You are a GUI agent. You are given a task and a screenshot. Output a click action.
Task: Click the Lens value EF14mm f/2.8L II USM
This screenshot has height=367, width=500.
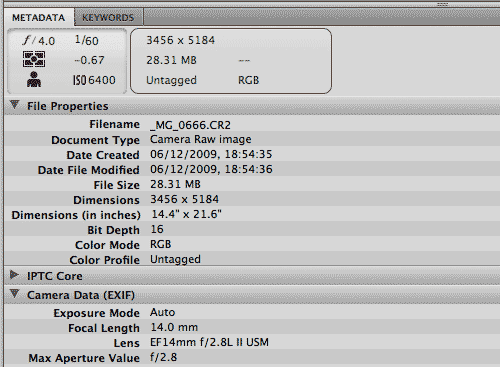pos(209,342)
